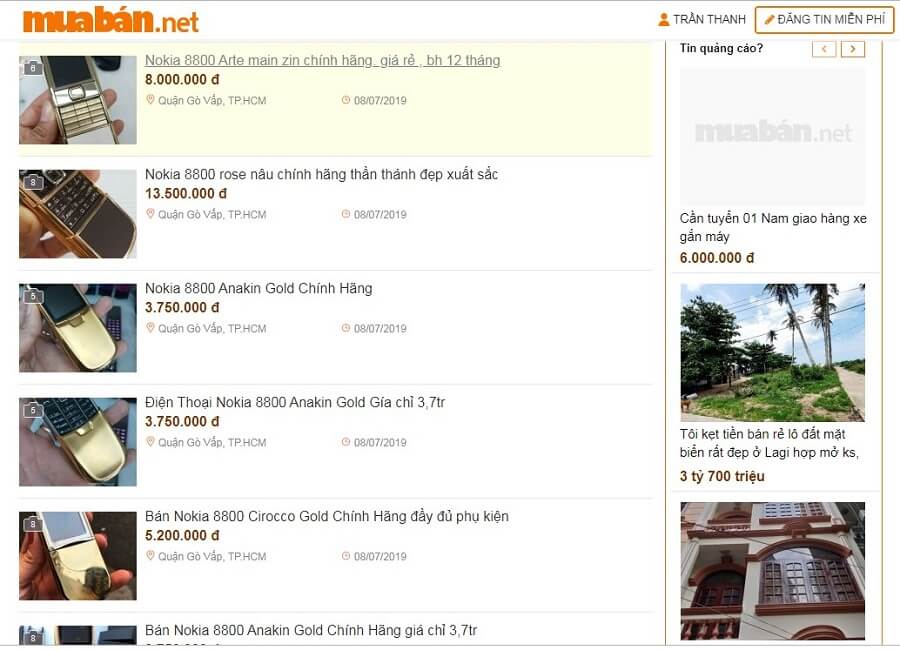The image size is (900, 650).
Task: Click the Tin quảng cáo? heading
Action: tap(721, 48)
